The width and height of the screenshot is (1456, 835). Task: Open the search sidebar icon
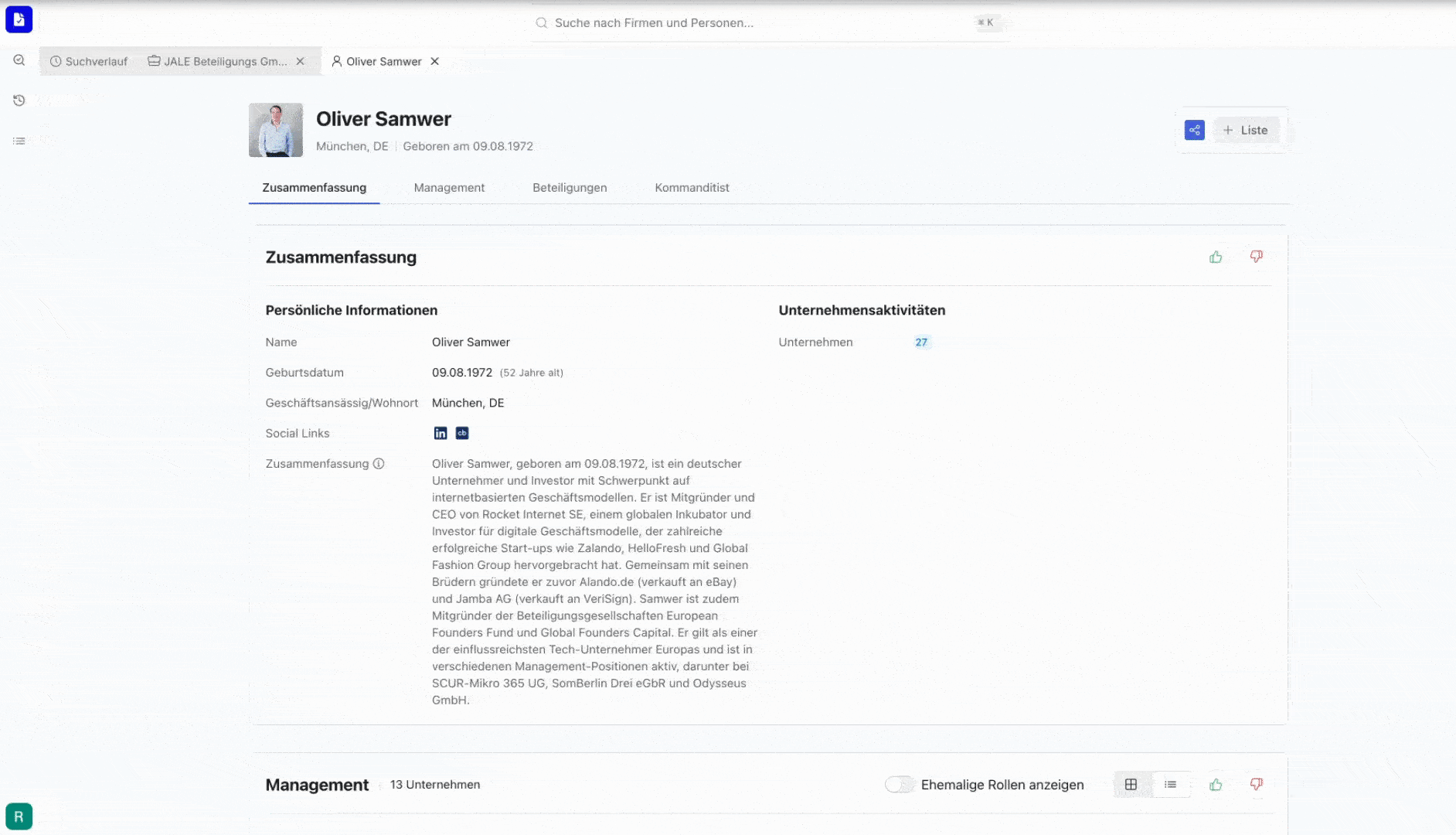pos(19,60)
